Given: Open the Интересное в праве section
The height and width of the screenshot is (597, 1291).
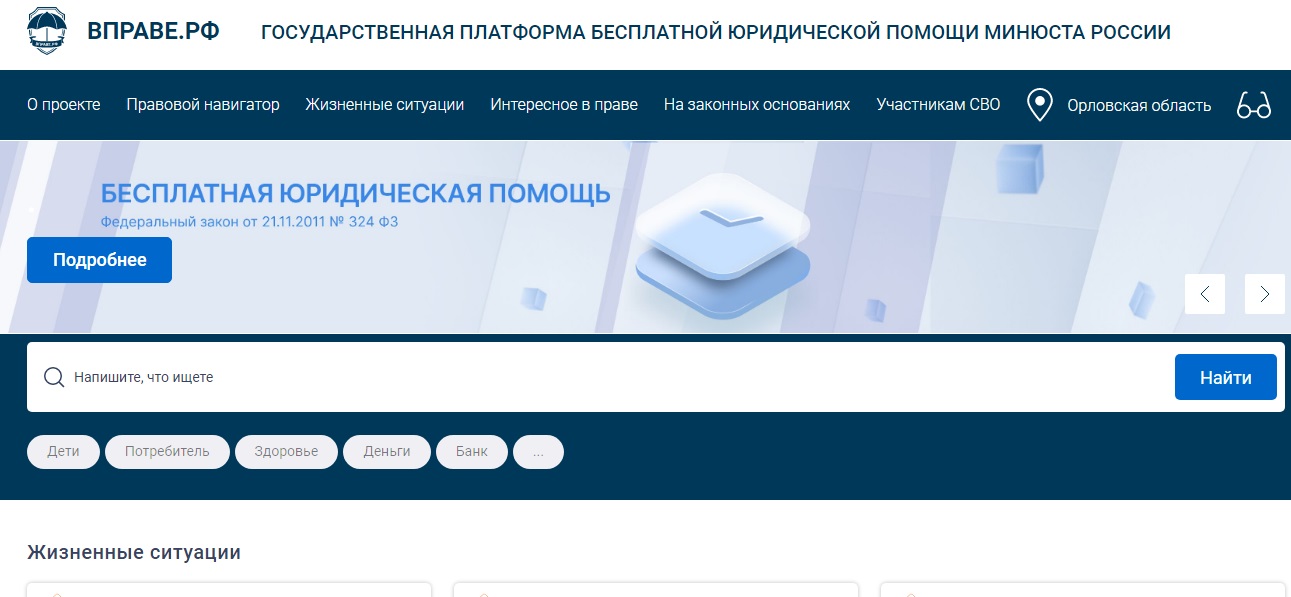Looking at the screenshot, I should (564, 105).
